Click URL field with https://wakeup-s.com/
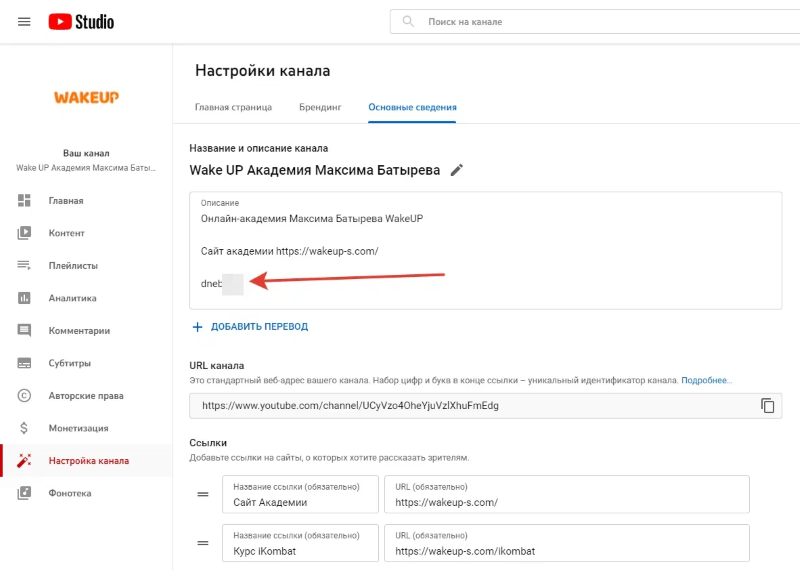This screenshot has width=800, height=571. 567,494
